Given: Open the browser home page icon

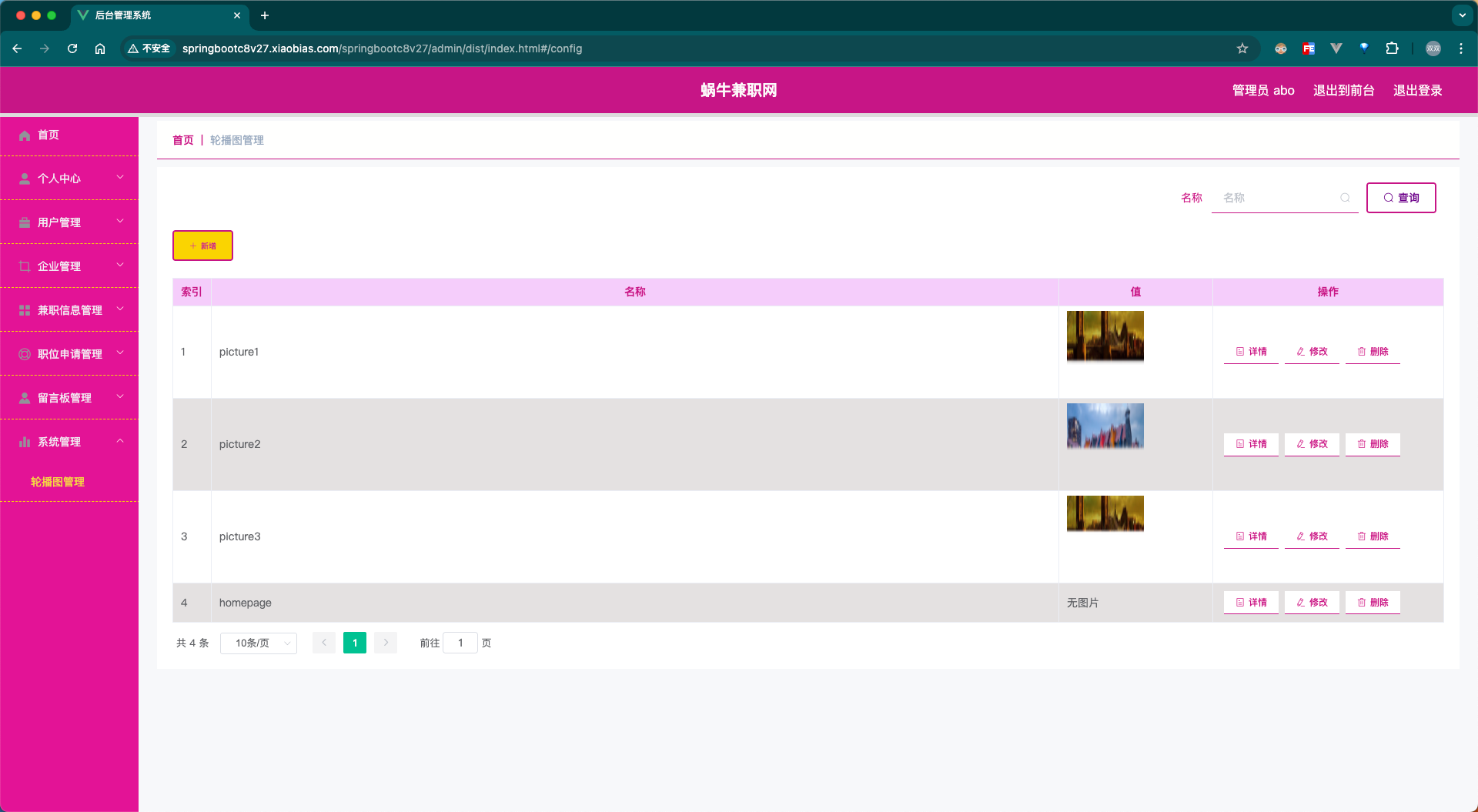Looking at the screenshot, I should tap(100, 48).
